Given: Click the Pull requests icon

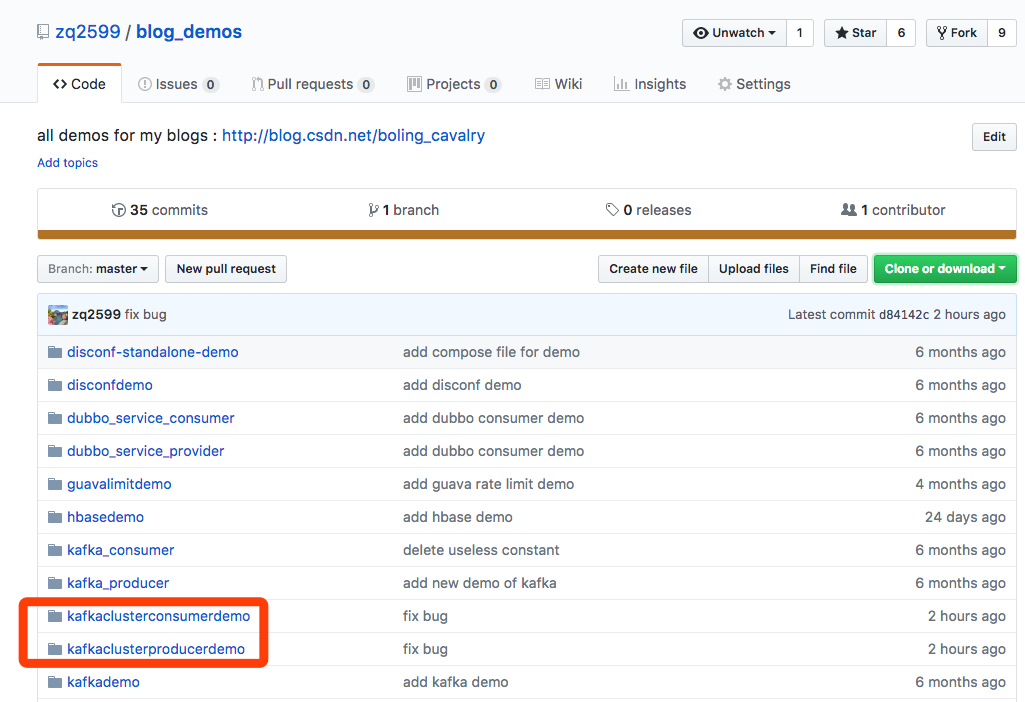Looking at the screenshot, I should (x=258, y=84).
